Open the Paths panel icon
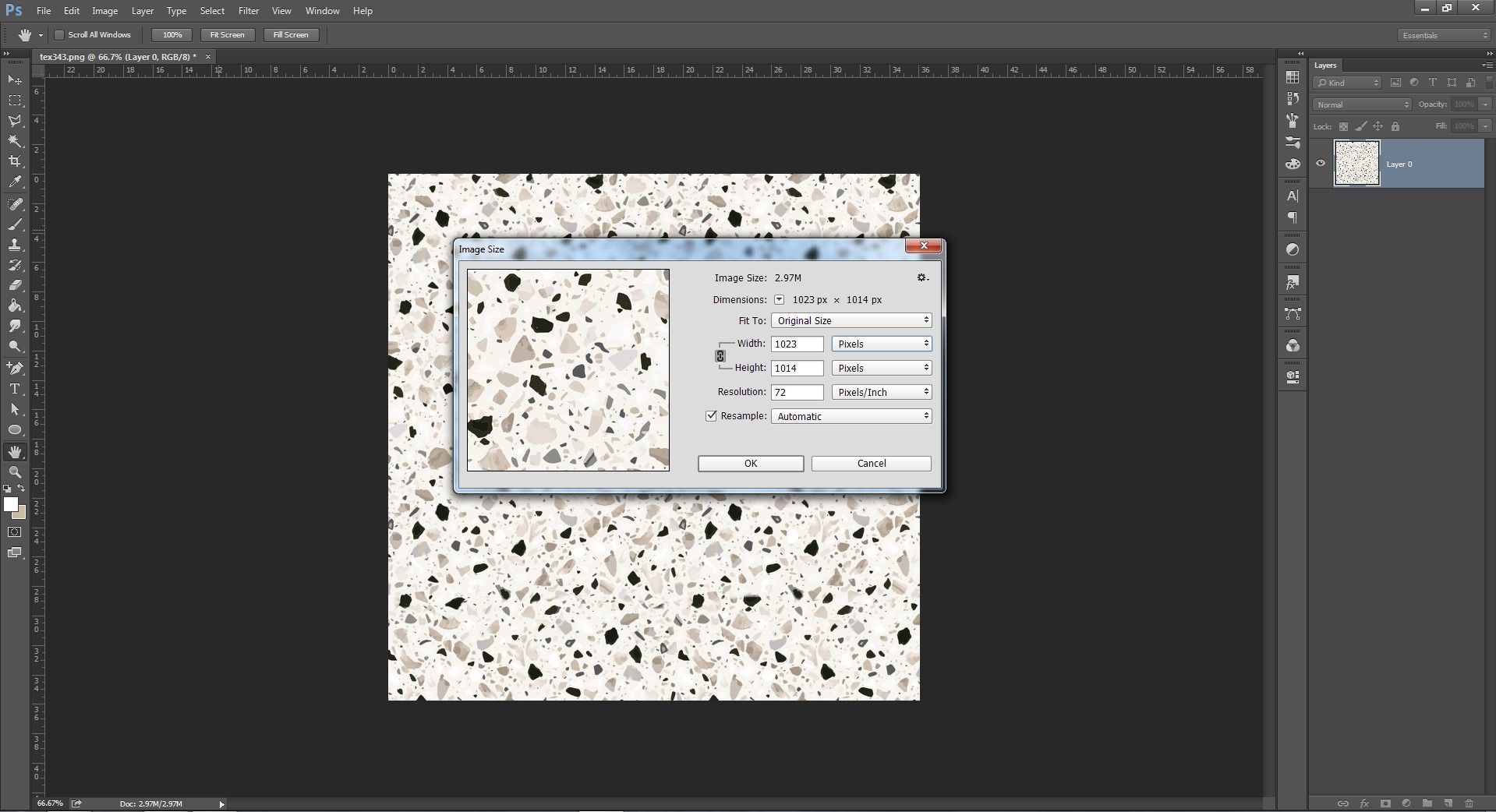 point(1293,314)
